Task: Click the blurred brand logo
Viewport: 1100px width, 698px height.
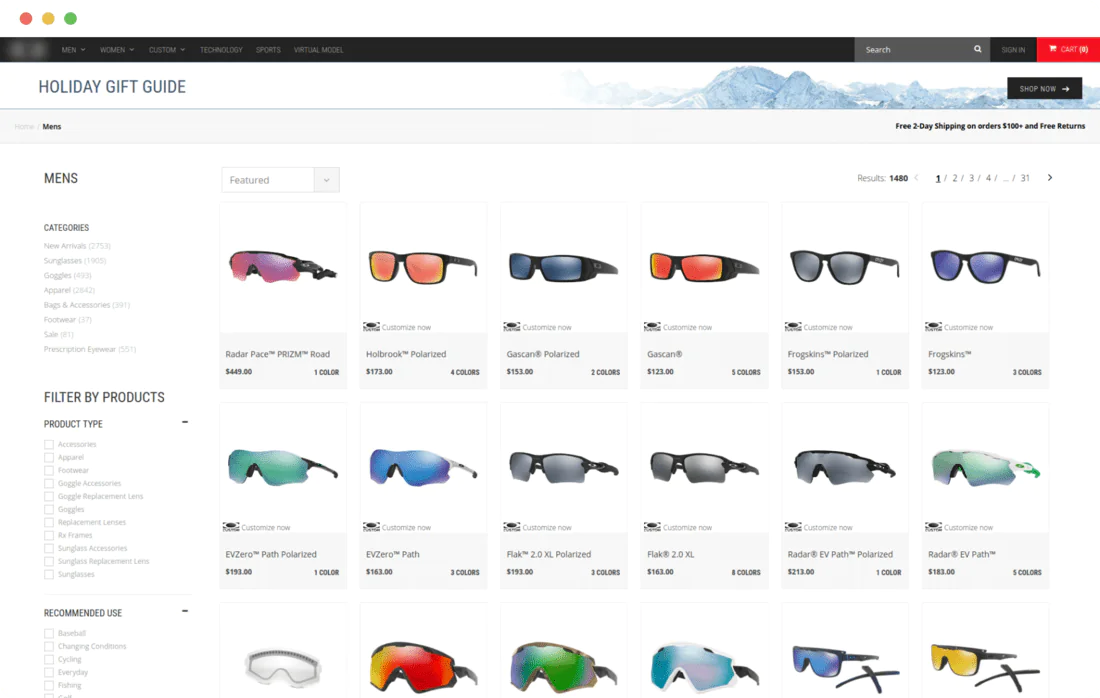Action: point(28,50)
